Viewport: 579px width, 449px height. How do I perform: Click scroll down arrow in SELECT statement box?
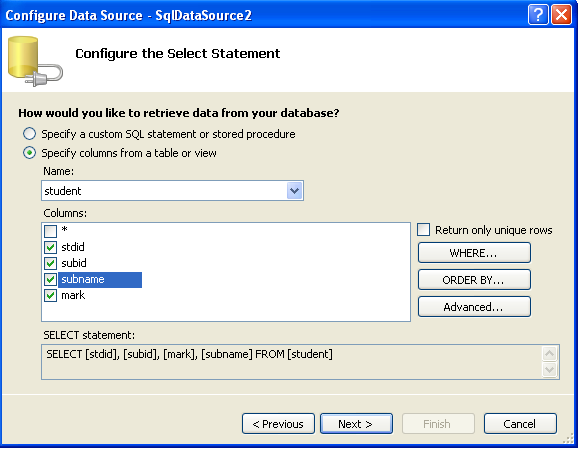(x=549, y=370)
